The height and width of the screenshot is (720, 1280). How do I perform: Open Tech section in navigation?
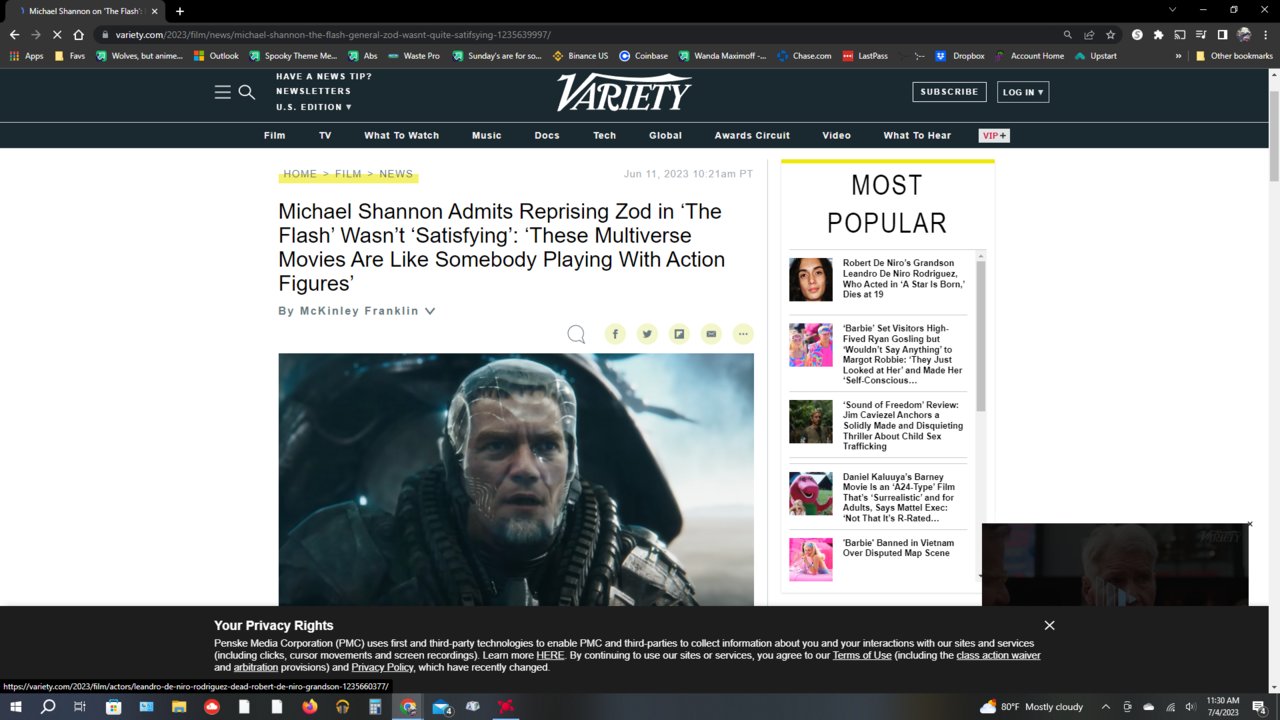605,135
